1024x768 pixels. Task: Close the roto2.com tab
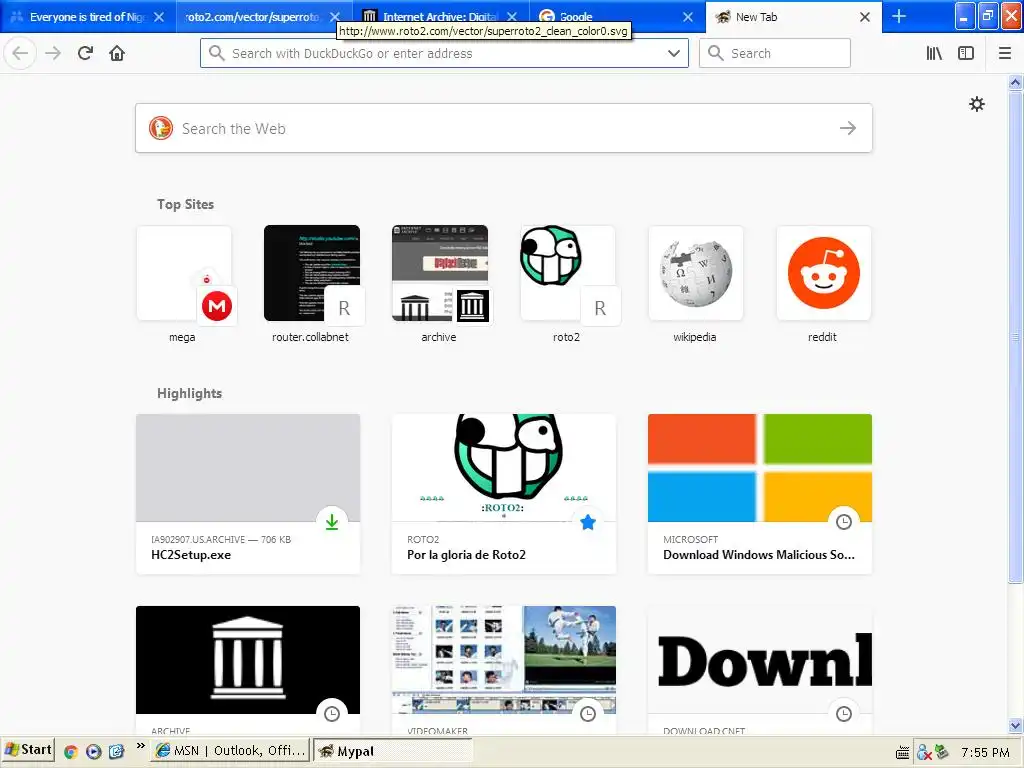coord(334,17)
